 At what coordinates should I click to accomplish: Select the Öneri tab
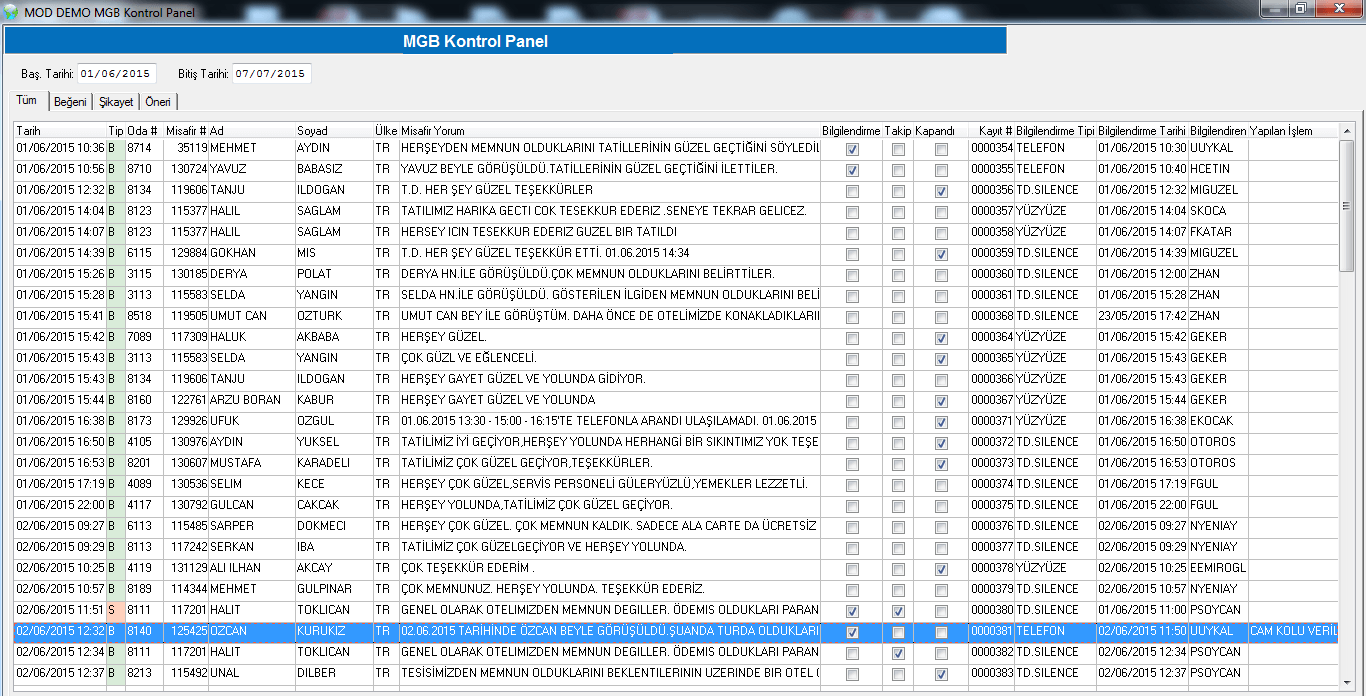tap(158, 102)
